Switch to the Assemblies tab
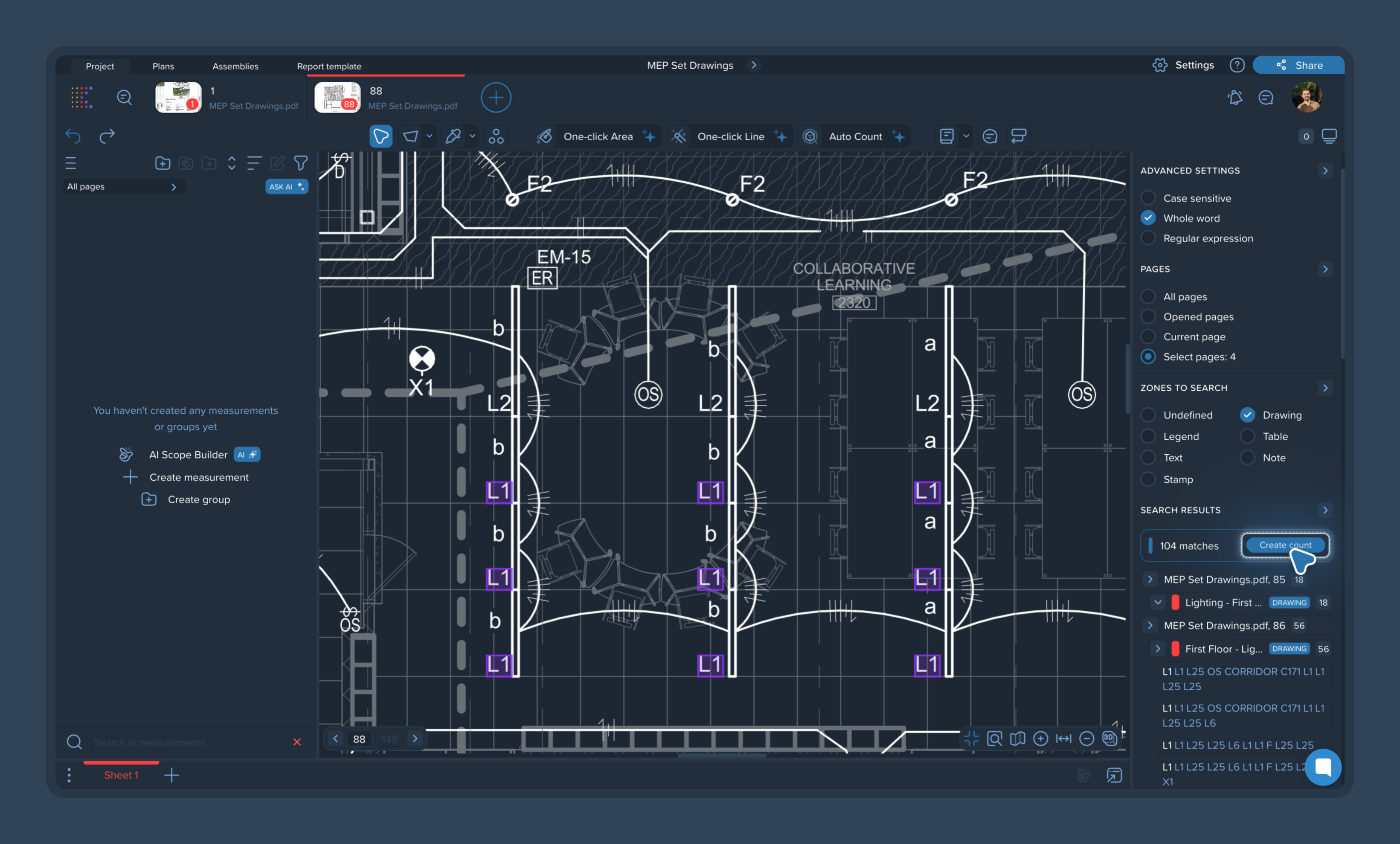This screenshot has width=1400, height=844. [235, 67]
